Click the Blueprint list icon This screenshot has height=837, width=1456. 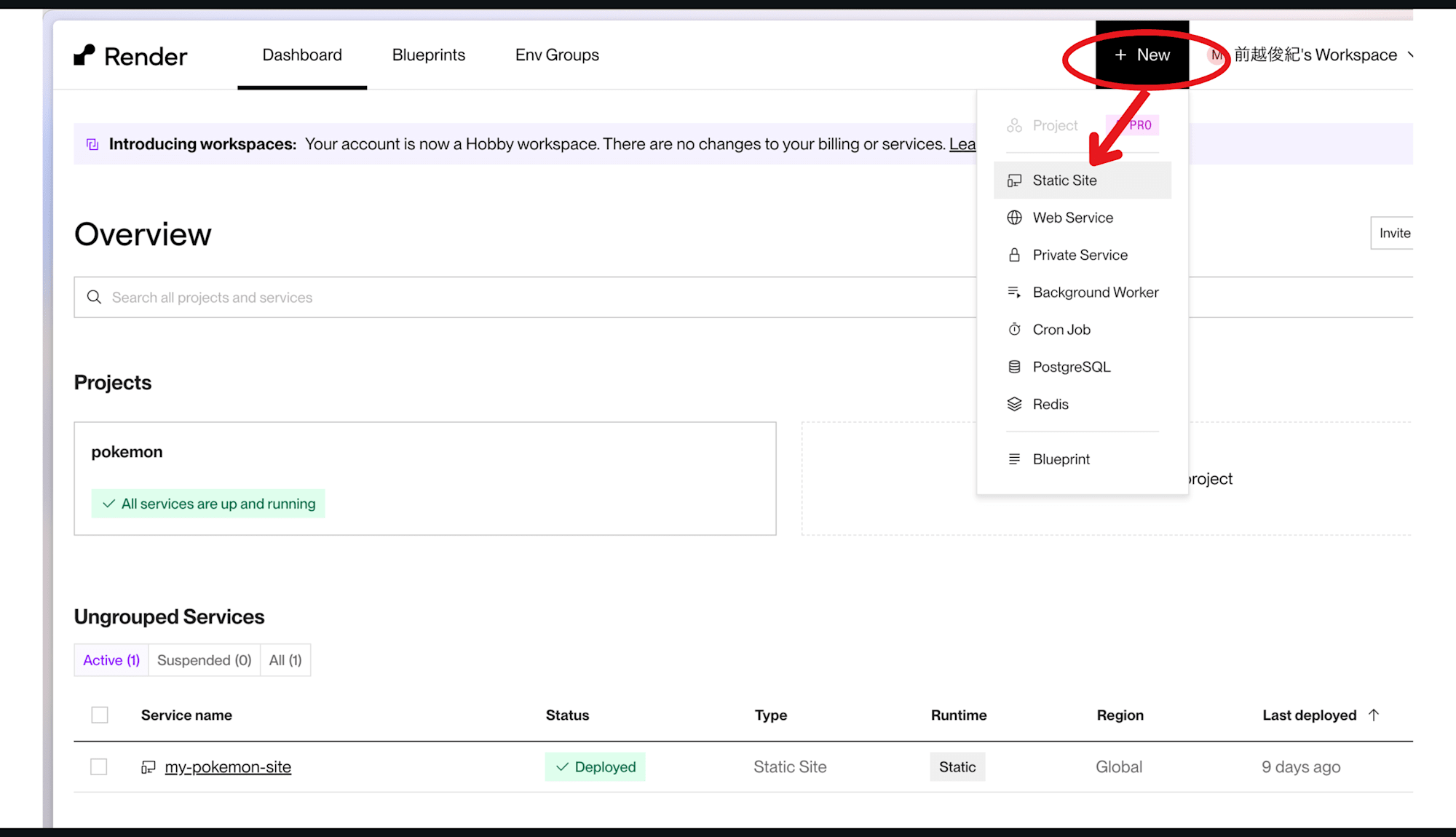[1014, 459]
